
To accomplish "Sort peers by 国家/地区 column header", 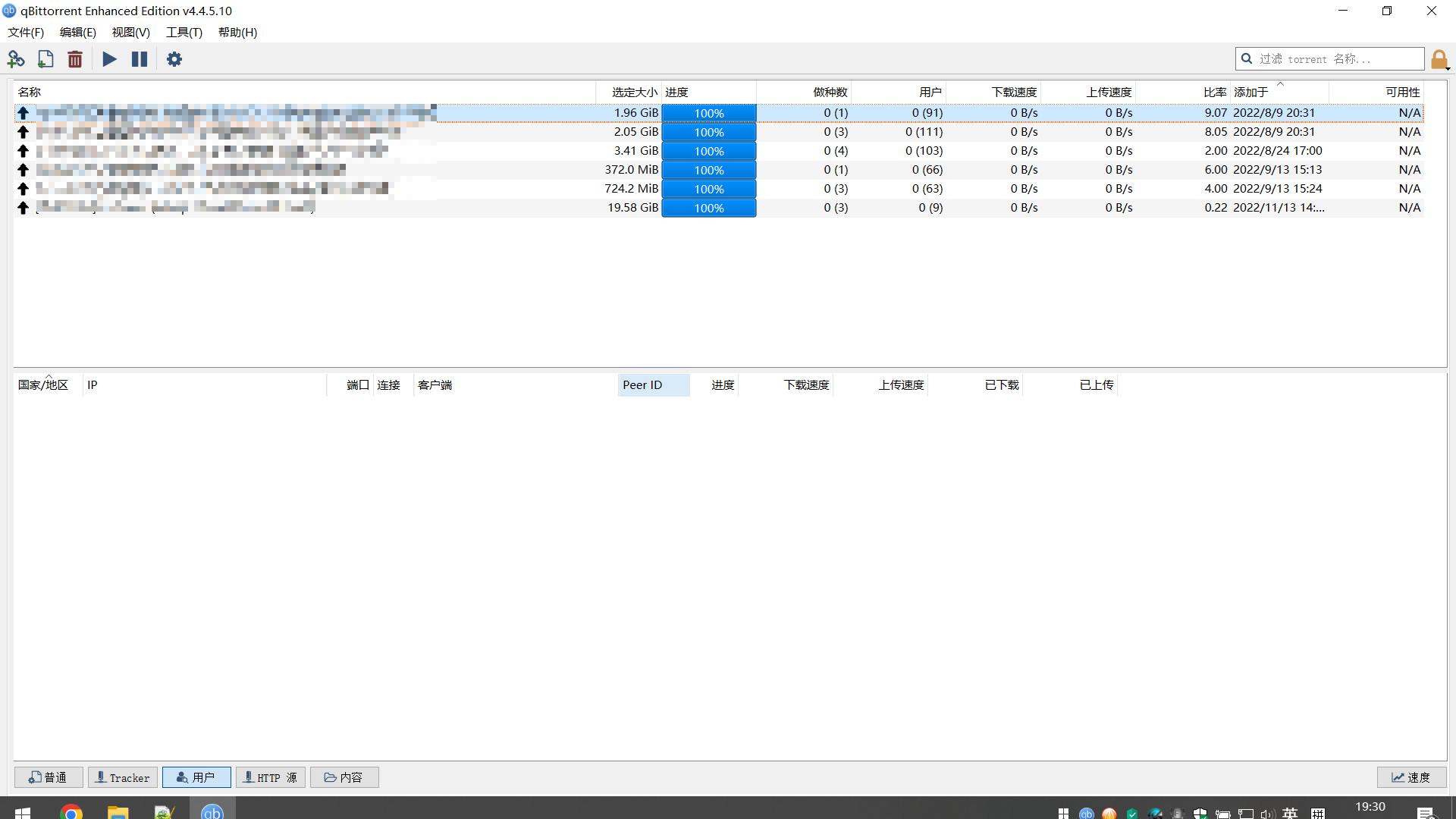I will point(43,385).
